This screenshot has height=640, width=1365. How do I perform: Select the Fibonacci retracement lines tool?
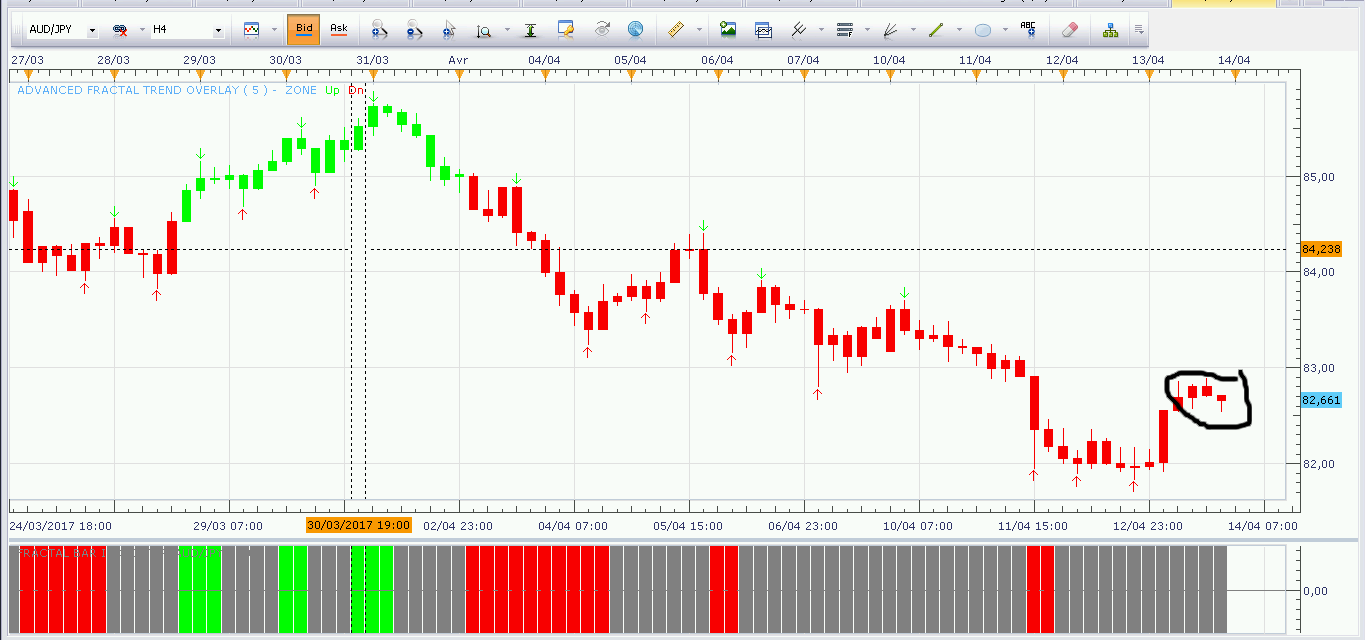point(844,30)
